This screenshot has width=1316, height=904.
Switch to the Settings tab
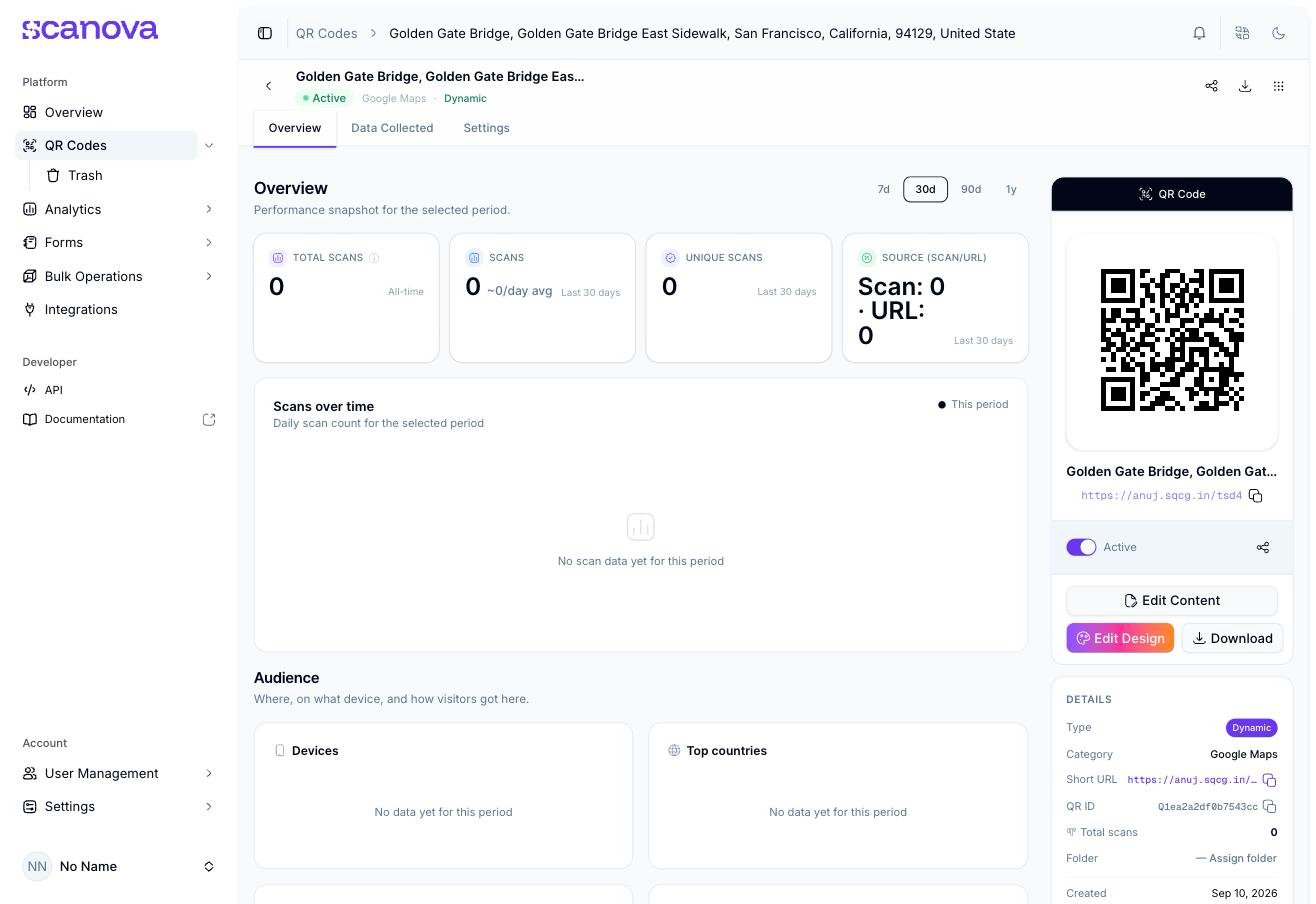(x=486, y=128)
